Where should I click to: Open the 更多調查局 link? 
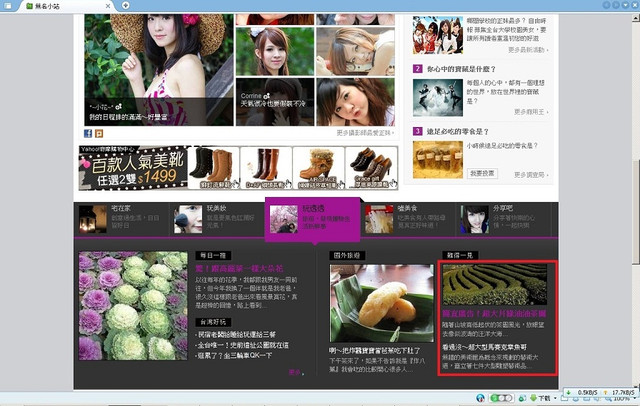[x=531, y=175]
